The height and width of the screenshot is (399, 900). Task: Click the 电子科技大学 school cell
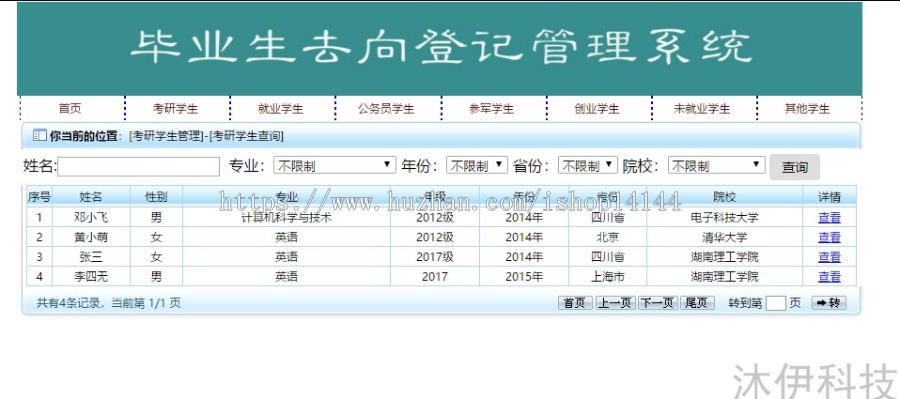724,218
